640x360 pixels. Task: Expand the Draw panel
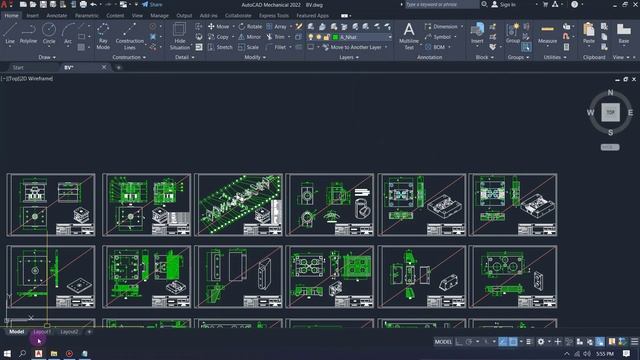pyautogui.click(x=47, y=58)
